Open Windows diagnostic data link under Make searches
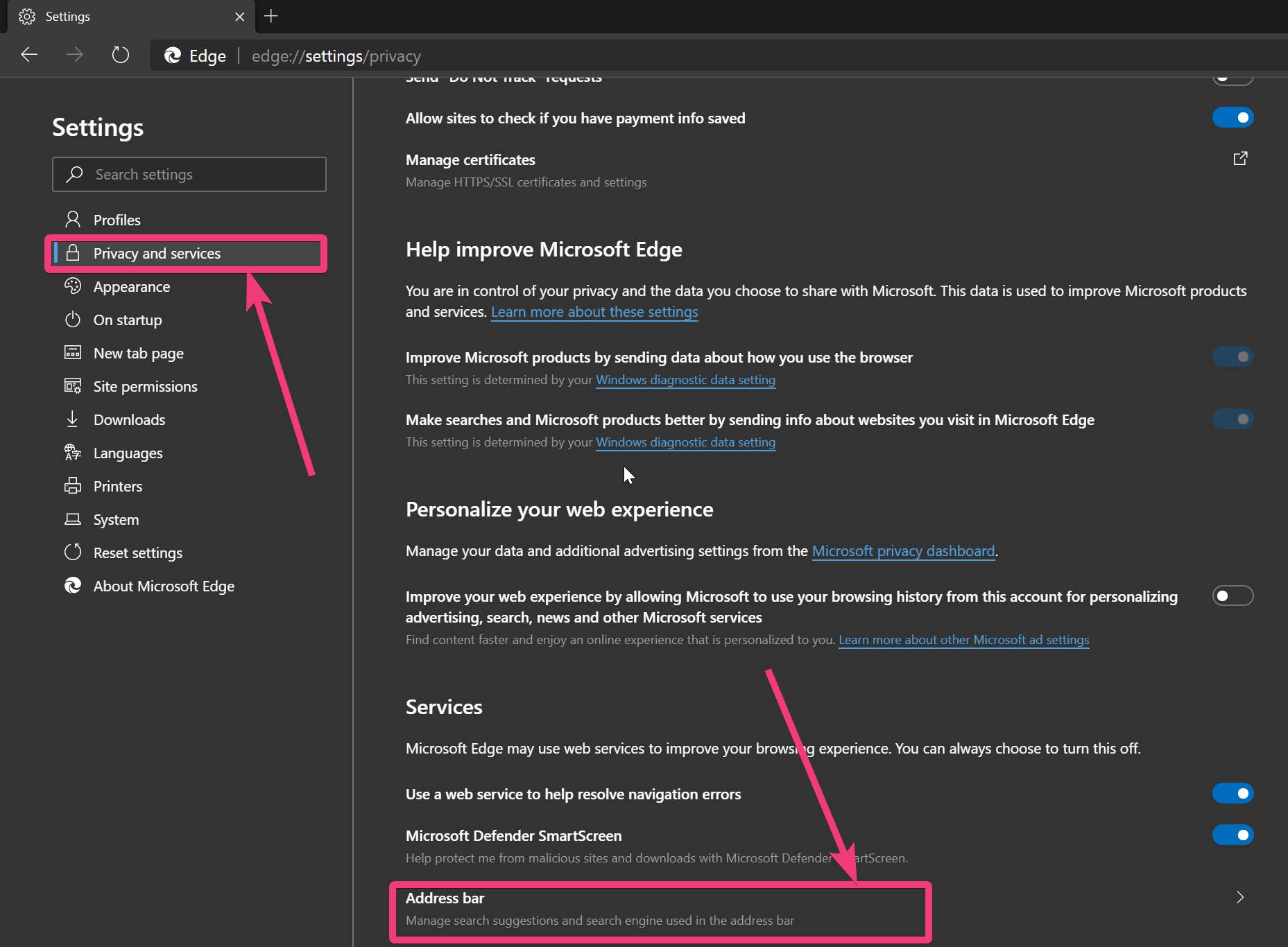This screenshot has height=947, width=1288. pos(685,442)
